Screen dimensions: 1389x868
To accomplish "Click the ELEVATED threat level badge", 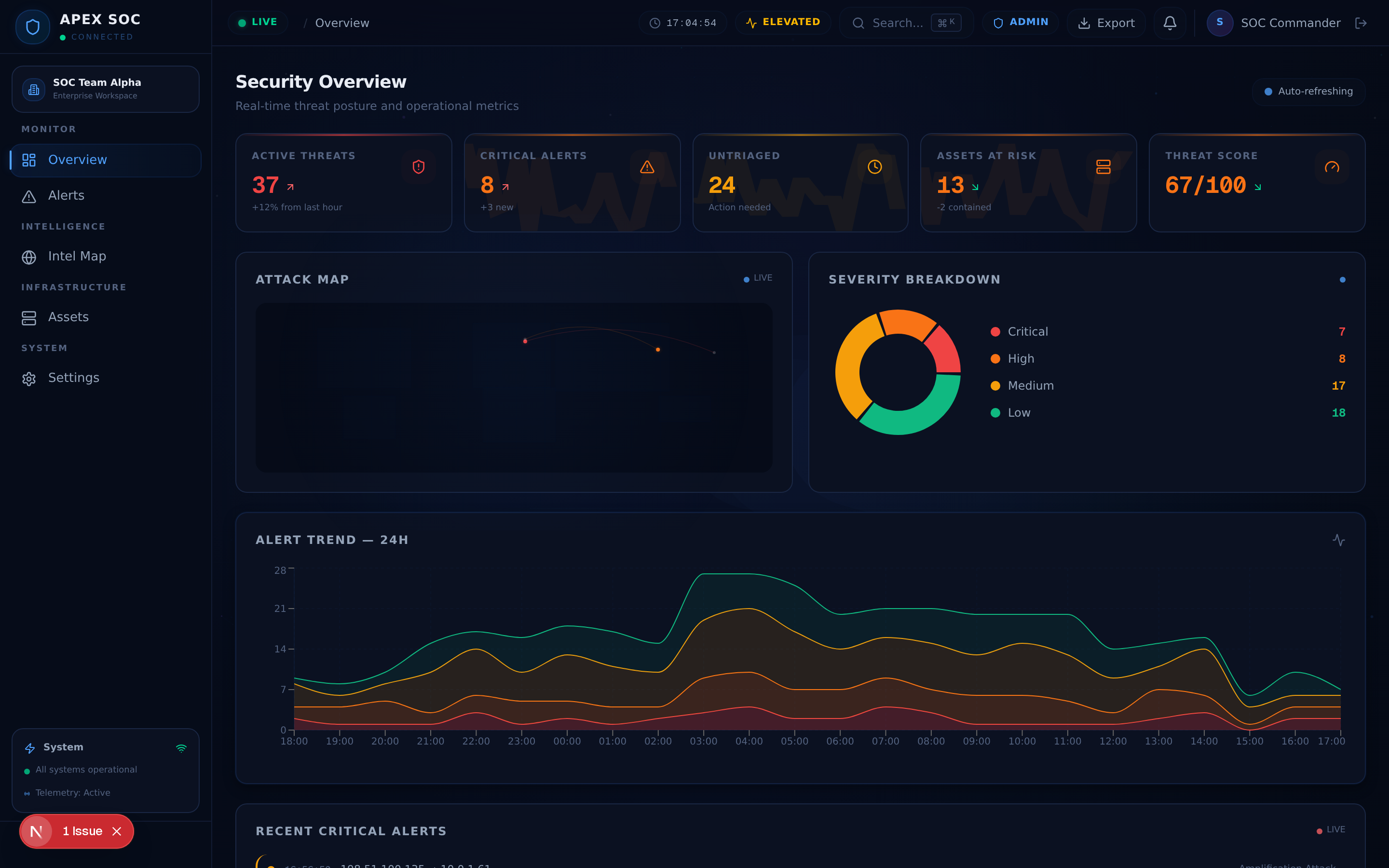I will (783, 22).
